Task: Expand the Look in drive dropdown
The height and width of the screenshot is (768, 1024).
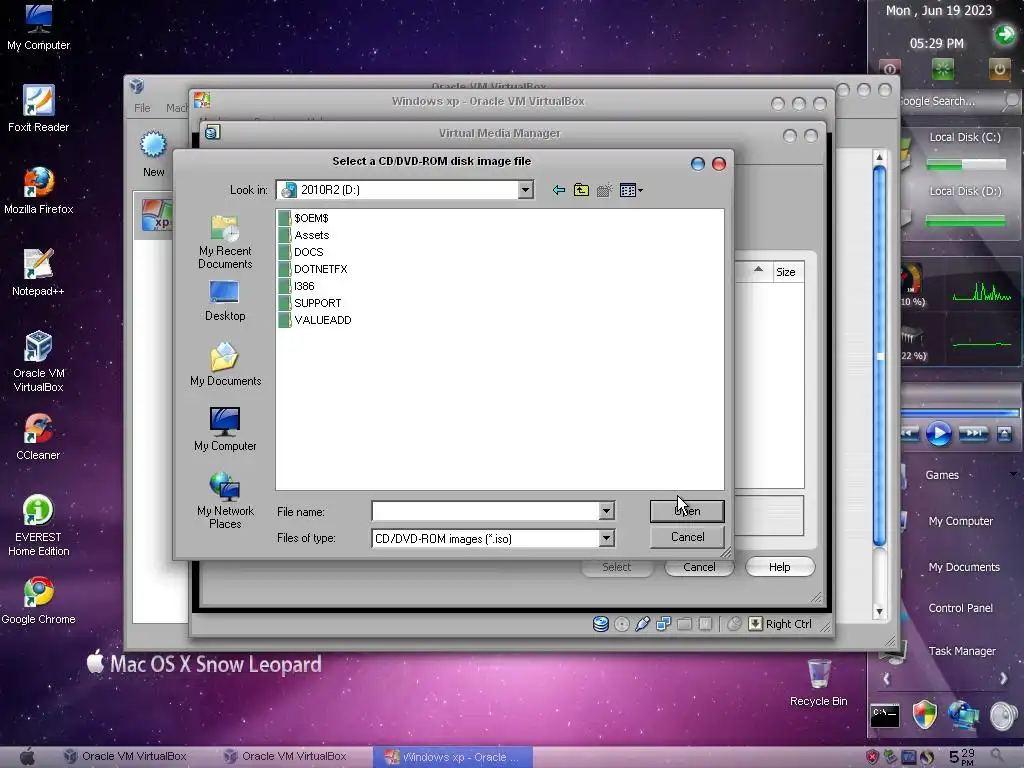Action: 525,190
